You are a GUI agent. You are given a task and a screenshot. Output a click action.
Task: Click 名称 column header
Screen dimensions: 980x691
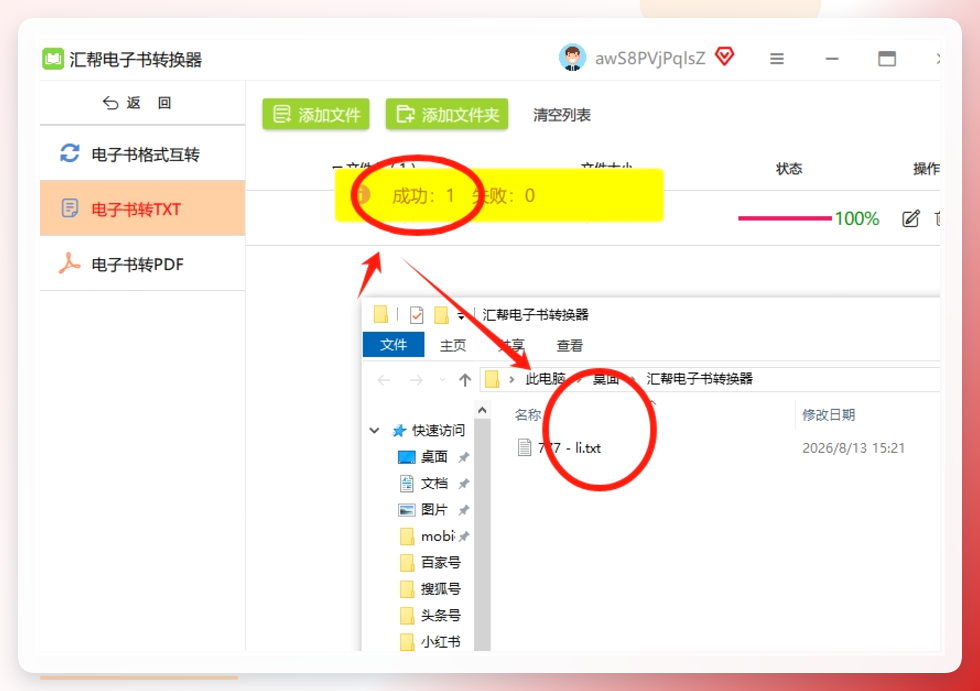click(528, 415)
